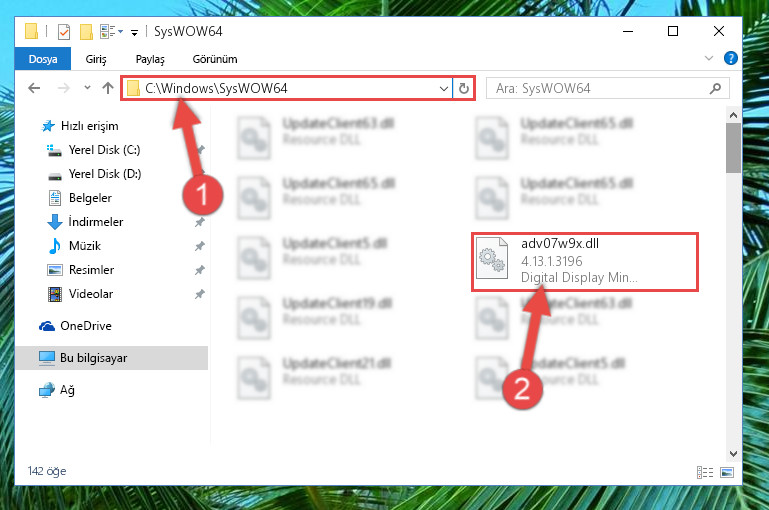Click the Forward navigation arrow
769x510 pixels.
(x=64, y=88)
